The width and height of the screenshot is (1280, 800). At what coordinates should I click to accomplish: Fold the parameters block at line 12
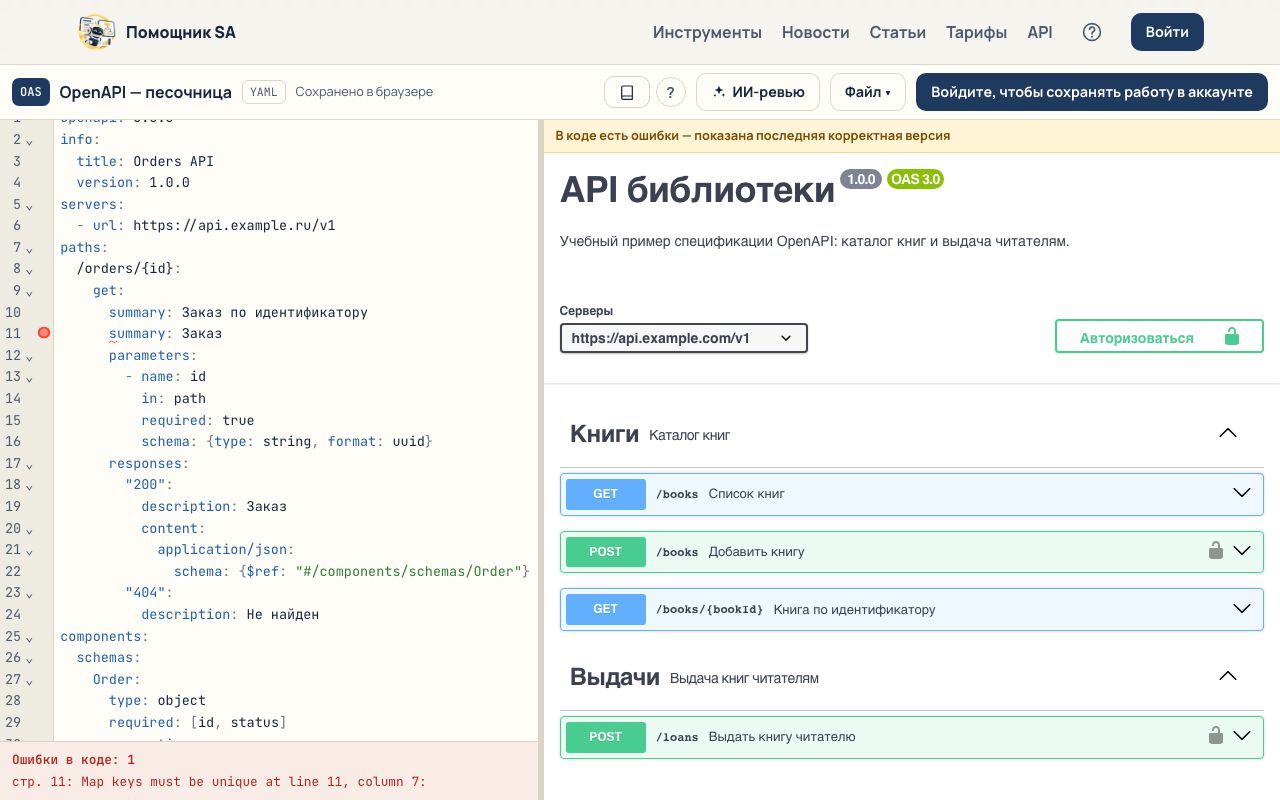coord(29,356)
